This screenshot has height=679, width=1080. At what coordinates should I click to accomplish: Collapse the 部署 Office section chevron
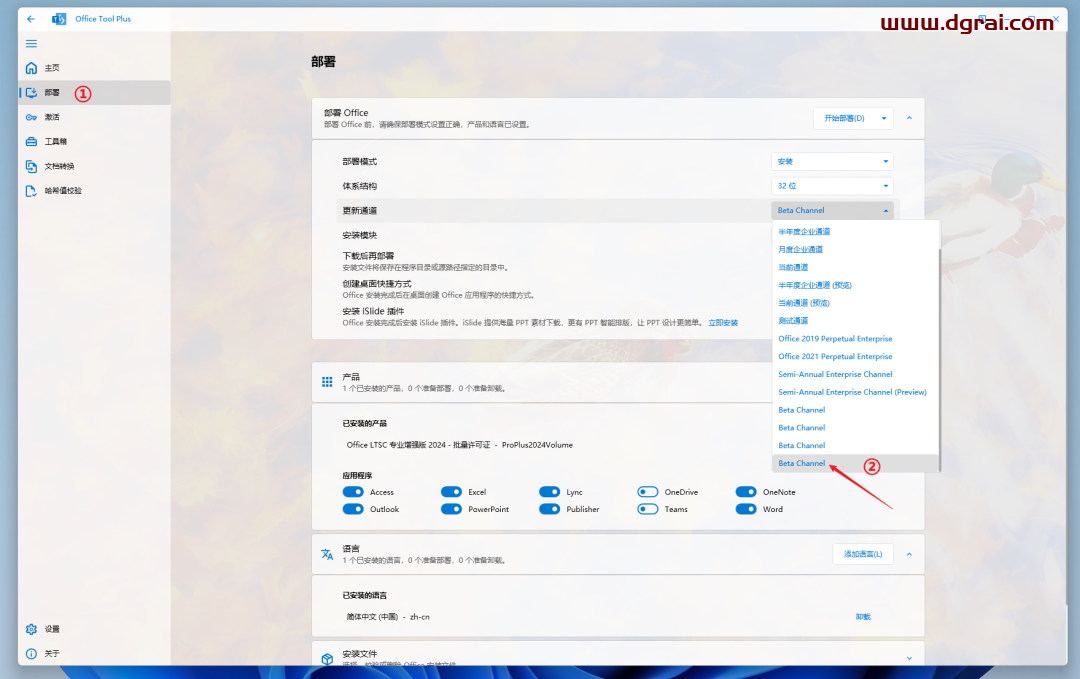coord(909,118)
